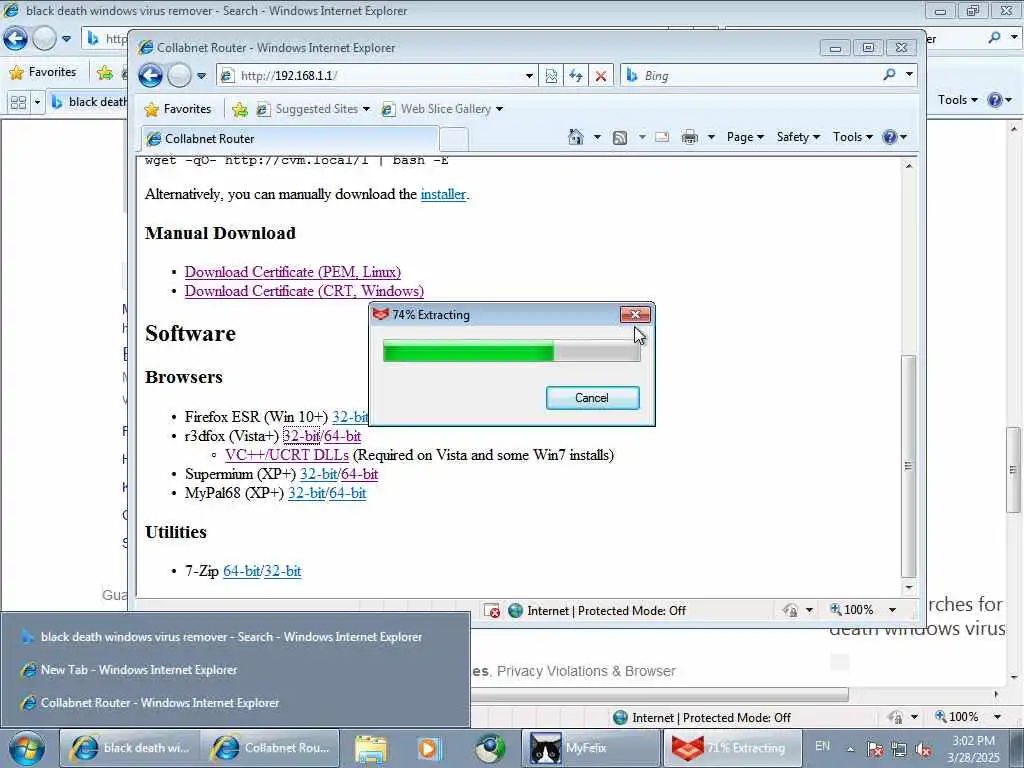This screenshot has width=1024, height=768.
Task: Click the address bar showing 192.168.1.1
Action: tap(376, 76)
